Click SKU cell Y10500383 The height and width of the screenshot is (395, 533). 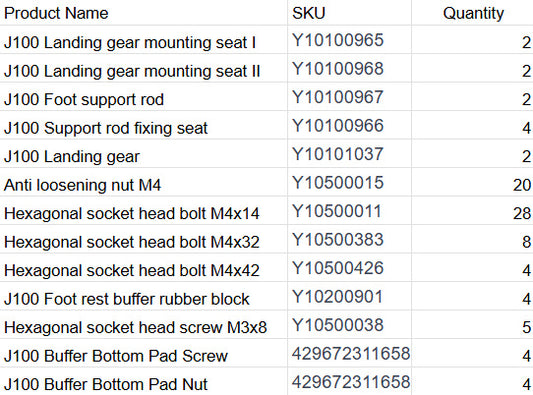coord(349,239)
